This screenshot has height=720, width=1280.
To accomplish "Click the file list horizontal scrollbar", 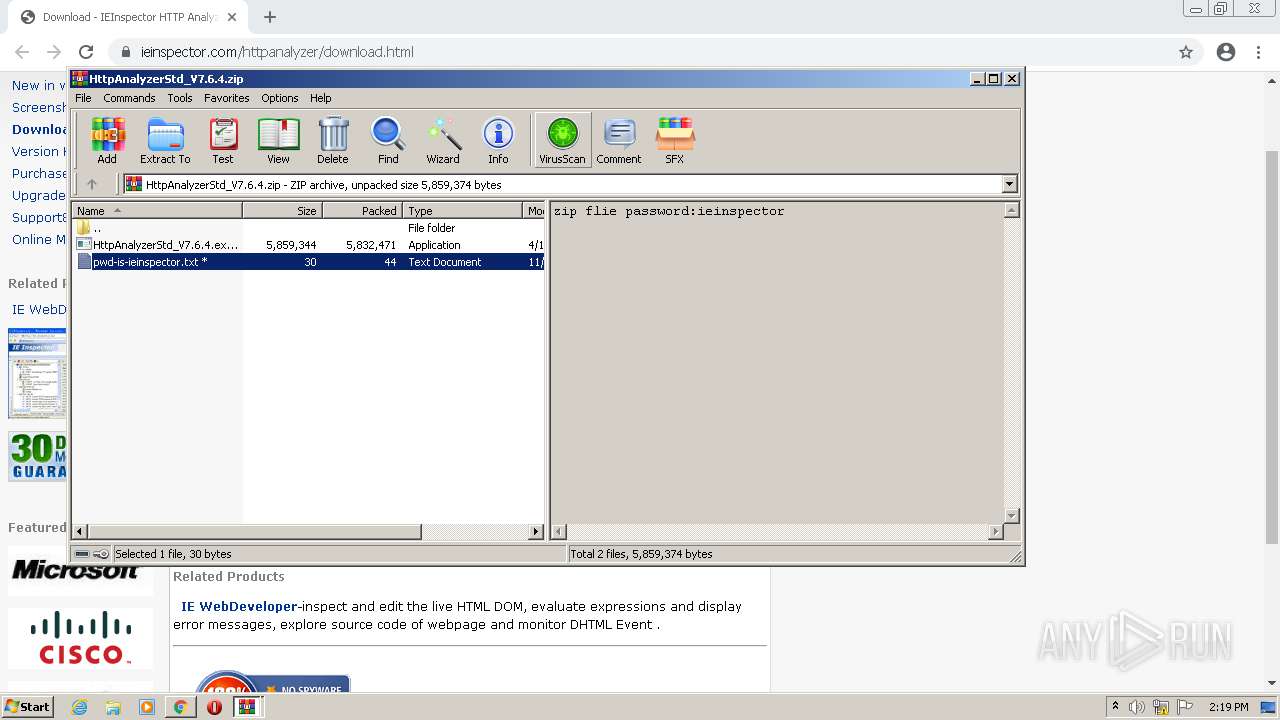I will (x=255, y=532).
